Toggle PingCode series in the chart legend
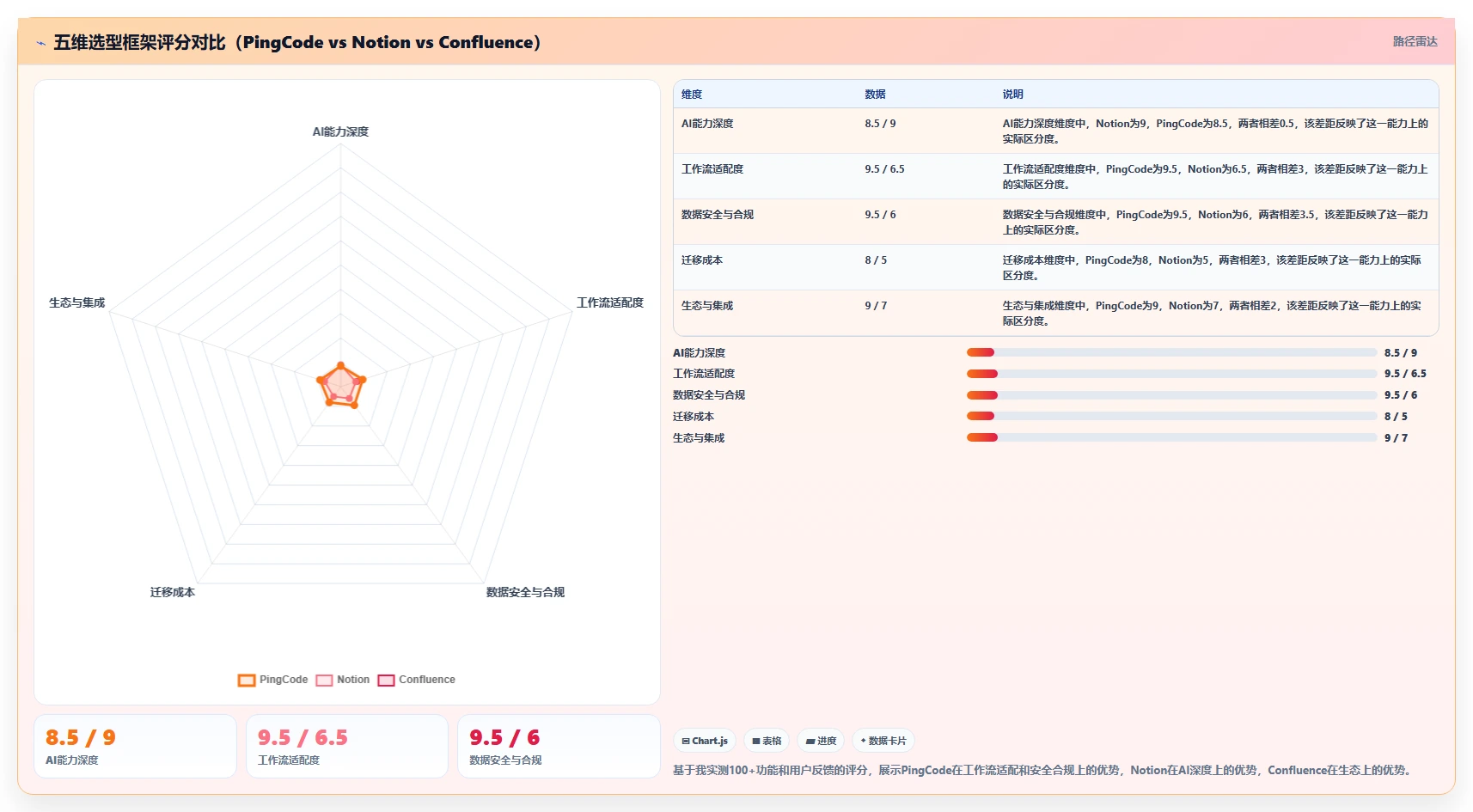The width and height of the screenshot is (1473, 812). tap(272, 680)
